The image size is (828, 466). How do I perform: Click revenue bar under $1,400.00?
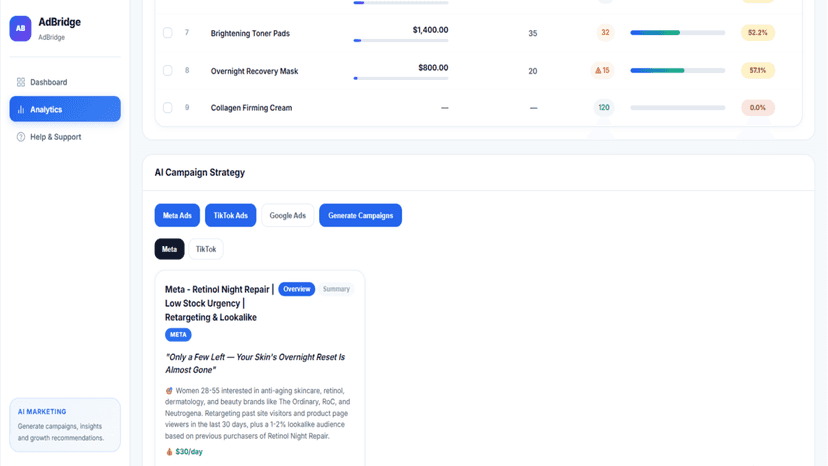401,40
